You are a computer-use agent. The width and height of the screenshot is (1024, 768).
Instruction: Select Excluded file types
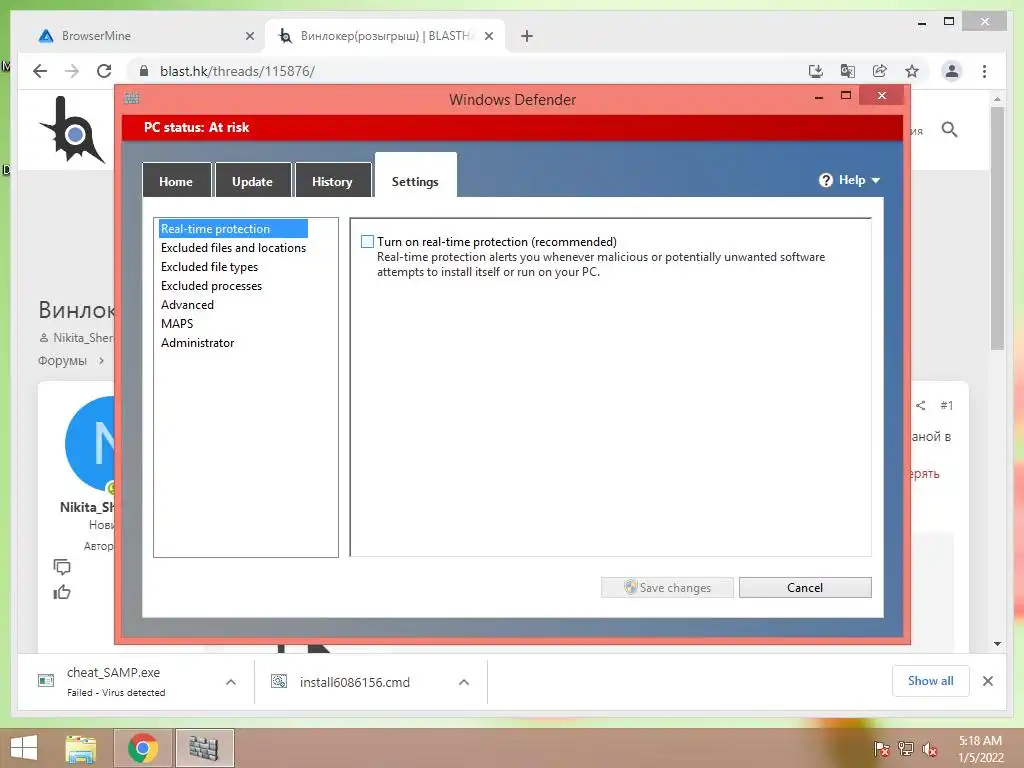(x=209, y=266)
